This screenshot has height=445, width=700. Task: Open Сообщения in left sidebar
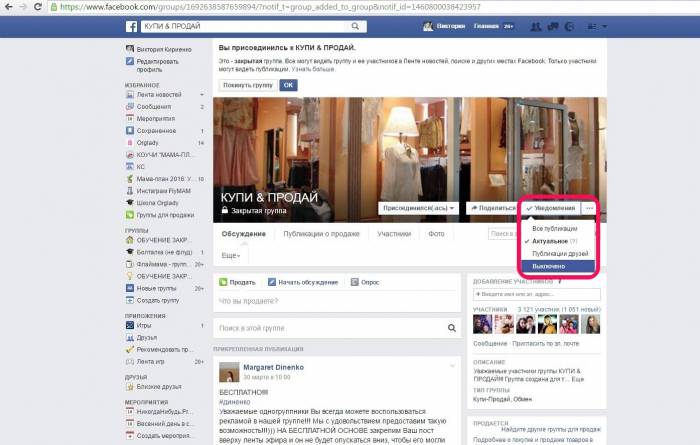click(x=157, y=105)
